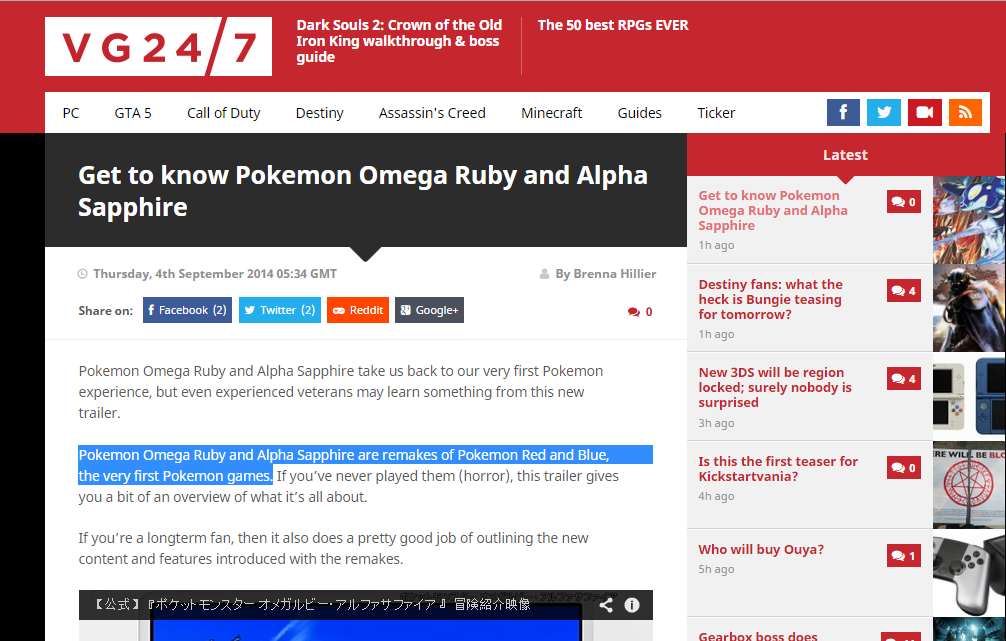Click author name Brenna Hillier
The height and width of the screenshot is (641, 1006).
pyautogui.click(x=615, y=274)
